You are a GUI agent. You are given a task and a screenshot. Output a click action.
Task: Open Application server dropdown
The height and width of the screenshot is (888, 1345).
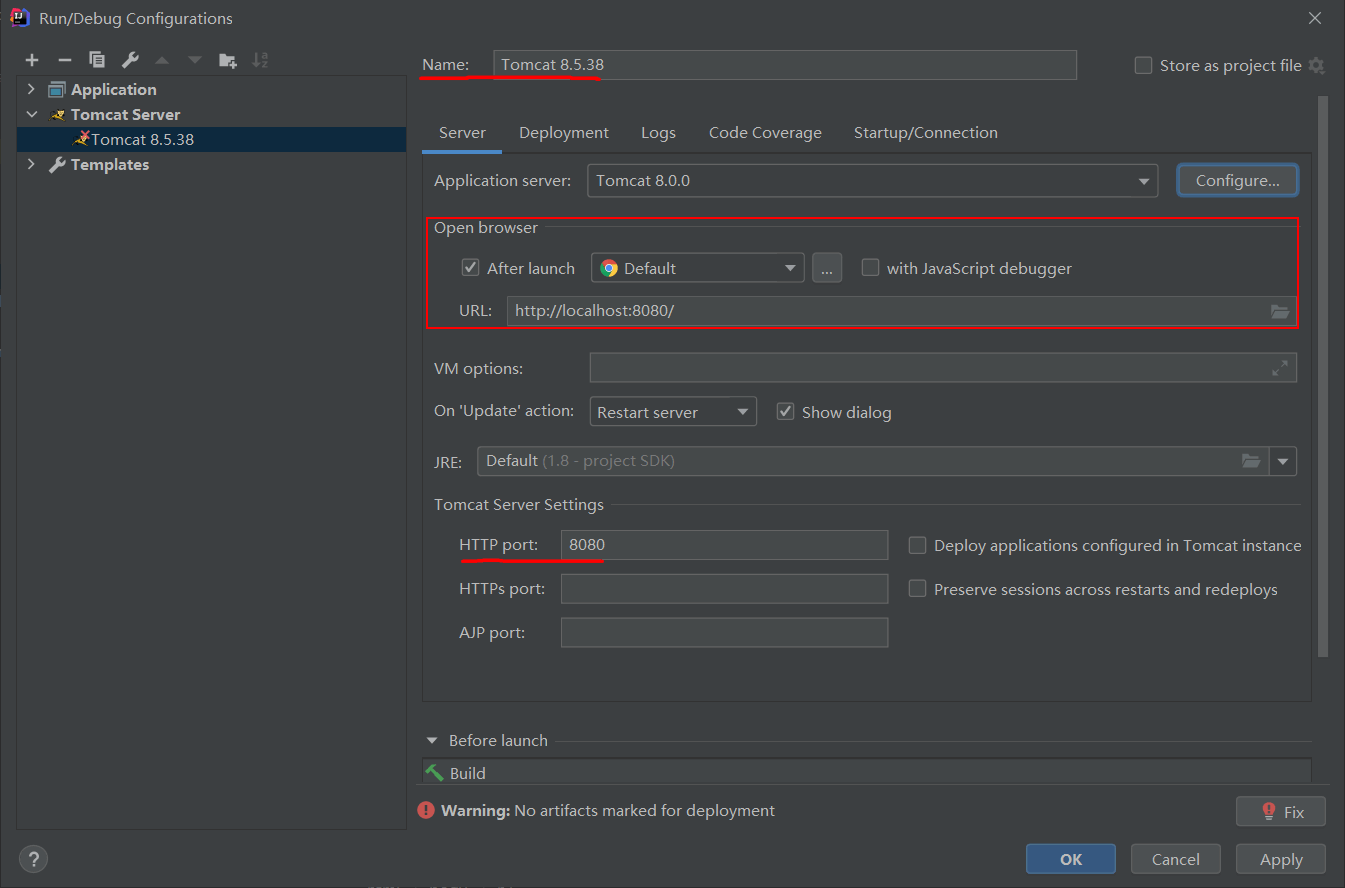(872, 181)
